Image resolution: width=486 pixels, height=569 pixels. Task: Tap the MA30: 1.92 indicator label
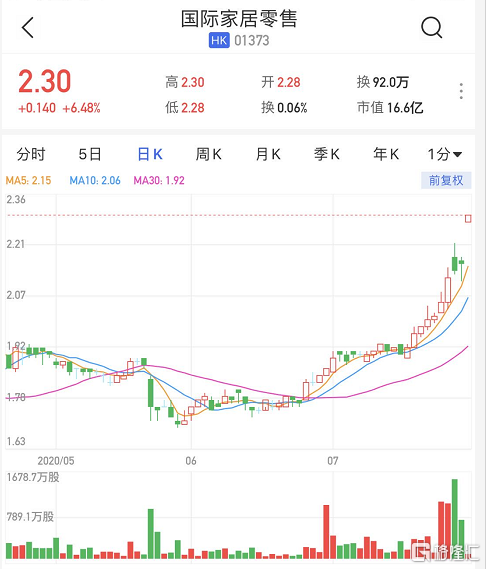[159, 180]
